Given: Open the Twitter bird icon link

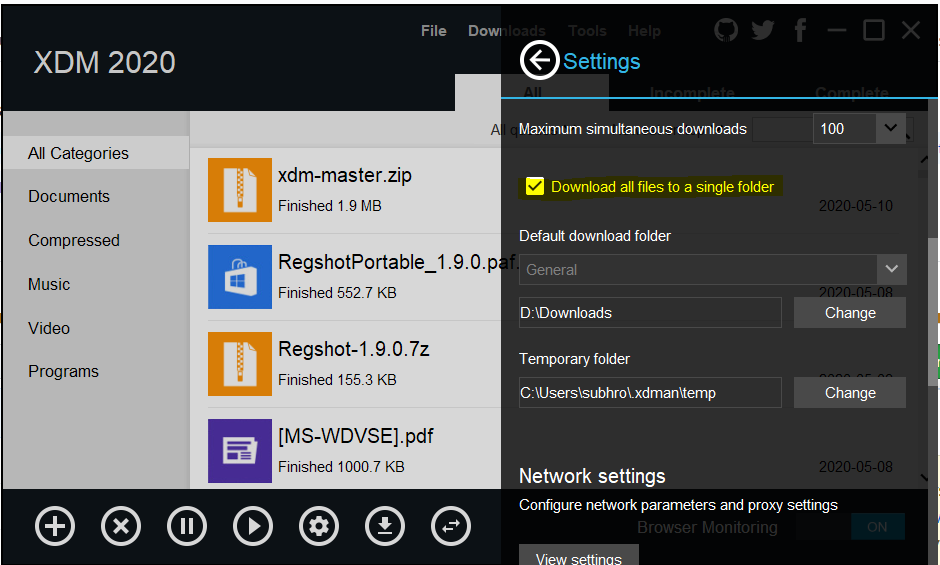Looking at the screenshot, I should (x=763, y=29).
